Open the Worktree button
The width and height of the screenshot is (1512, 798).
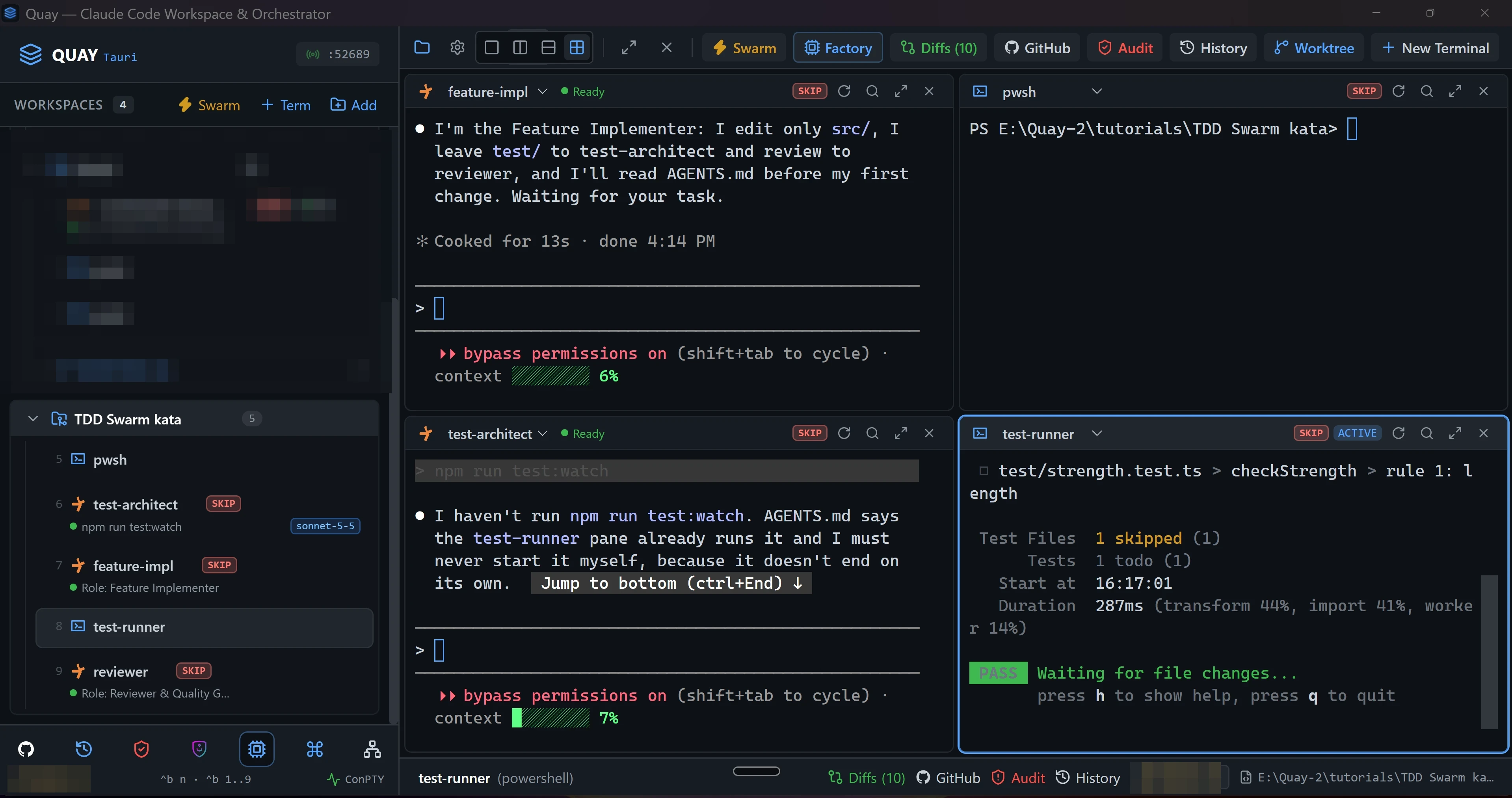(1314, 48)
